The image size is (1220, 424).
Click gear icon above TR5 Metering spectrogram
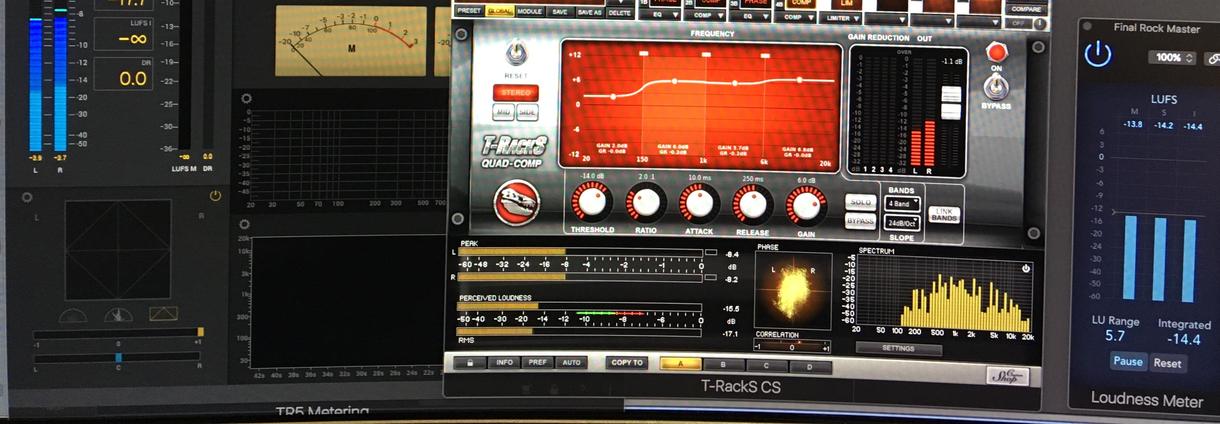pos(246,225)
